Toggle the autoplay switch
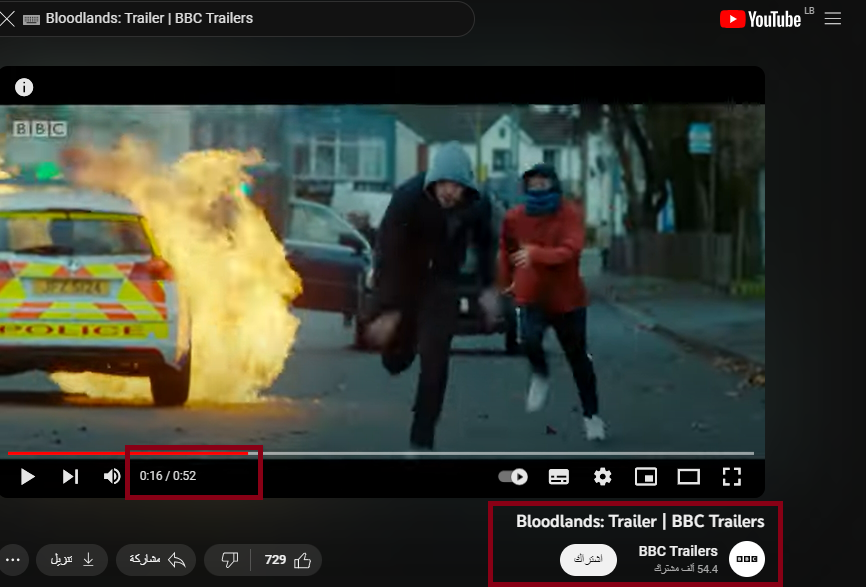 513,476
